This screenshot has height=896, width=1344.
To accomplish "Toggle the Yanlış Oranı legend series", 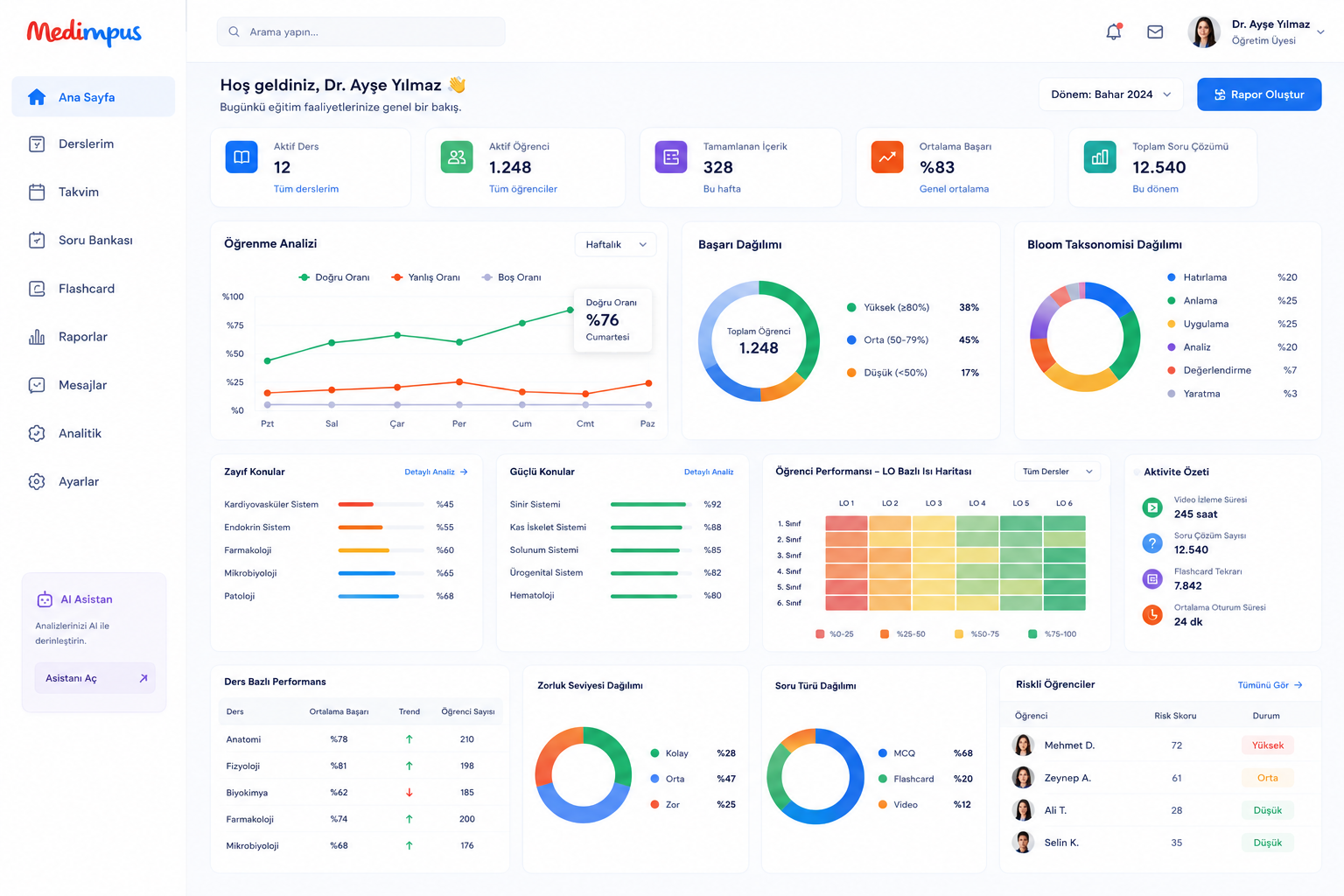I will point(426,277).
